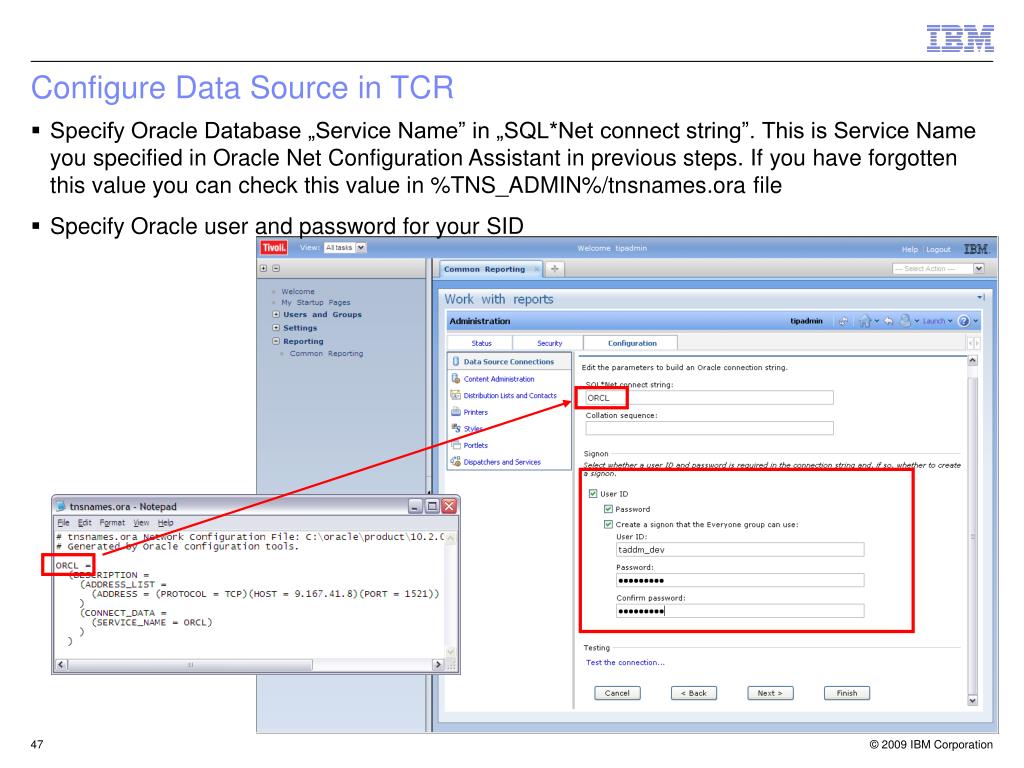The image size is (1024, 768).
Task: Open the Help icon dropdown arrow
Action: point(976,321)
